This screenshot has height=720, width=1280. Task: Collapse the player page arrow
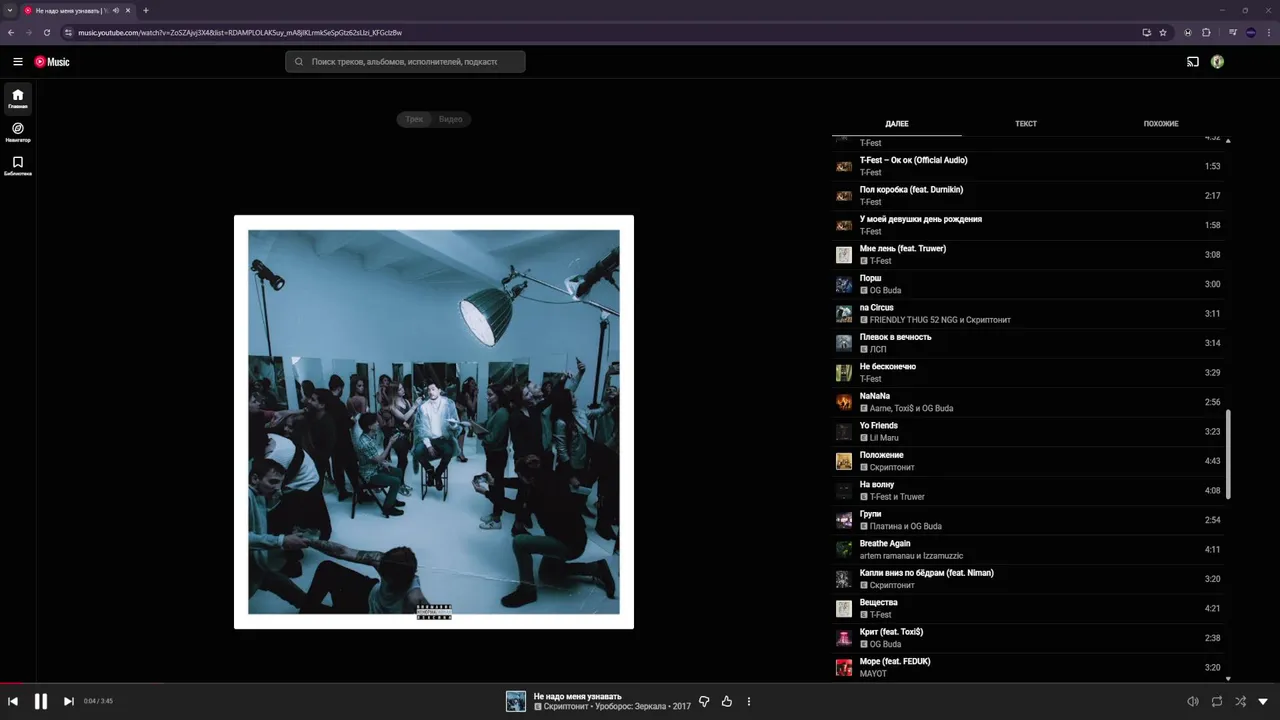[1263, 702]
